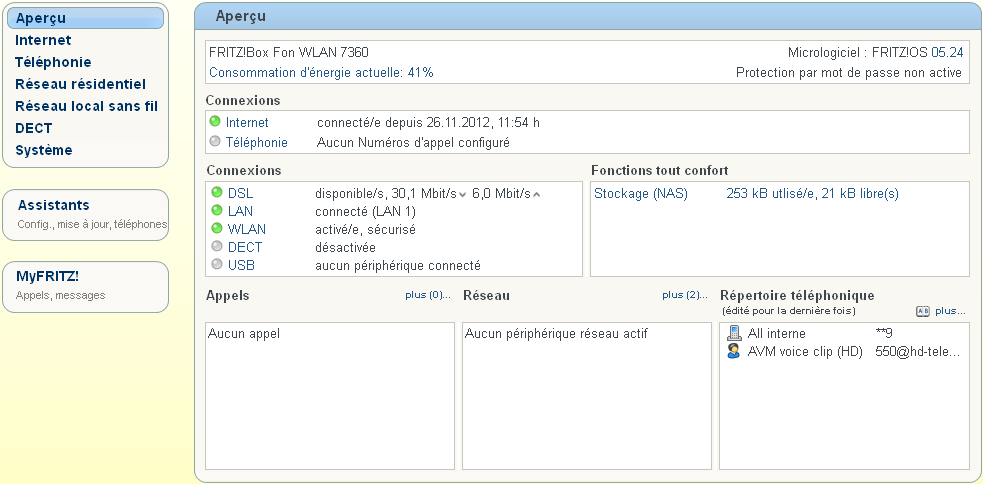Click the green DSL status indicator
The image size is (983, 484).
click(217, 192)
